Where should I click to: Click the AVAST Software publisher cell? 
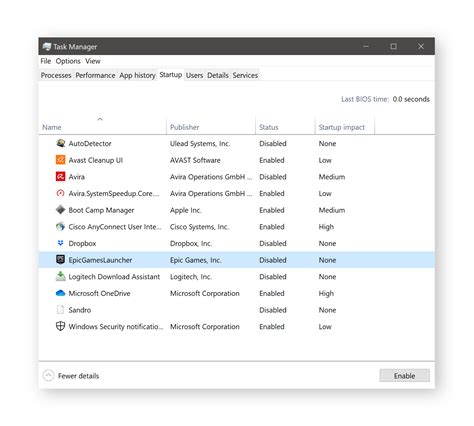195,160
